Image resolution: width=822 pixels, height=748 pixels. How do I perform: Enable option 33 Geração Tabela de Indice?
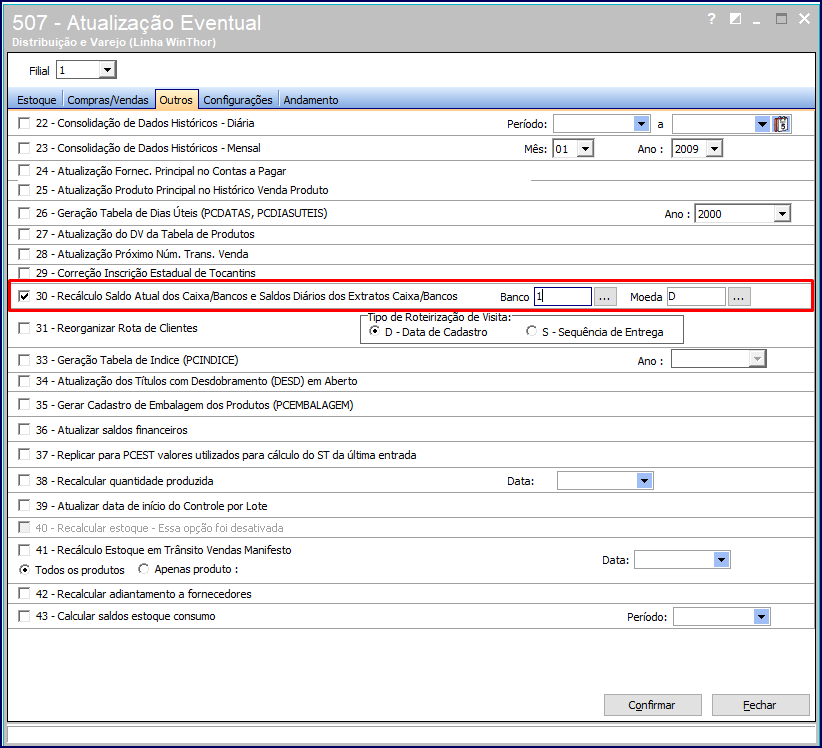pyautogui.click(x=24, y=360)
